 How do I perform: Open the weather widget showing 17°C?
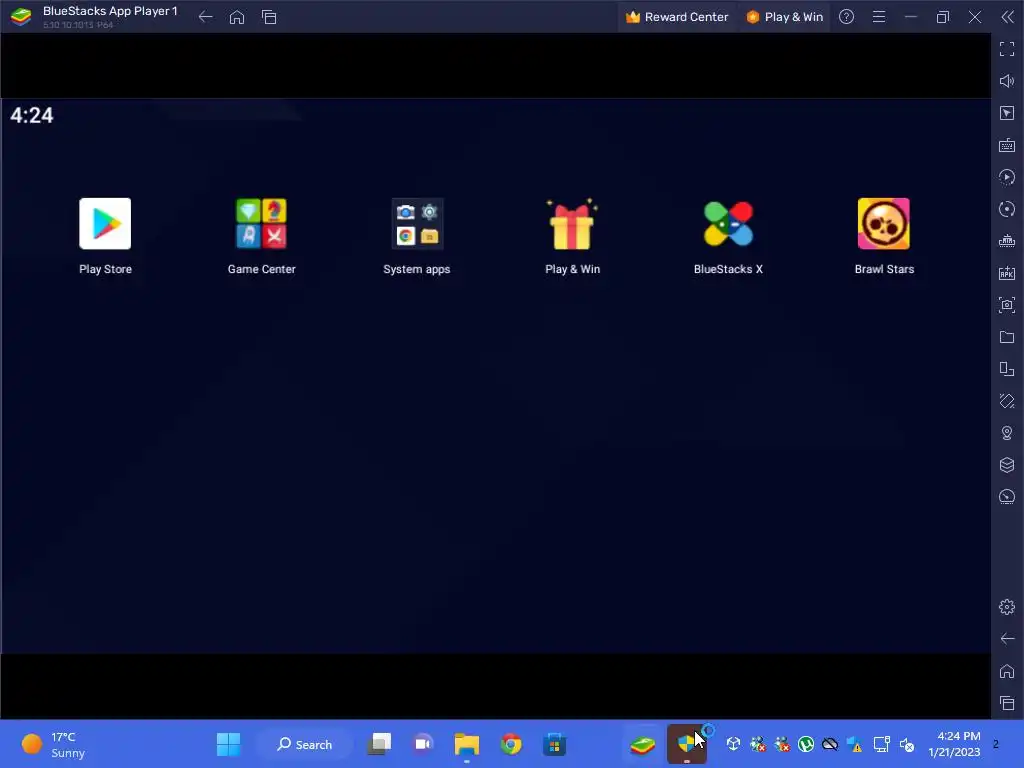pos(54,744)
